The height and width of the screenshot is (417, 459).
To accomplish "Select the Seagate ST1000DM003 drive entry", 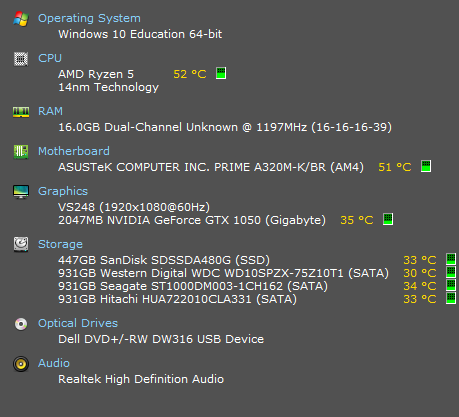I will 193,286.
